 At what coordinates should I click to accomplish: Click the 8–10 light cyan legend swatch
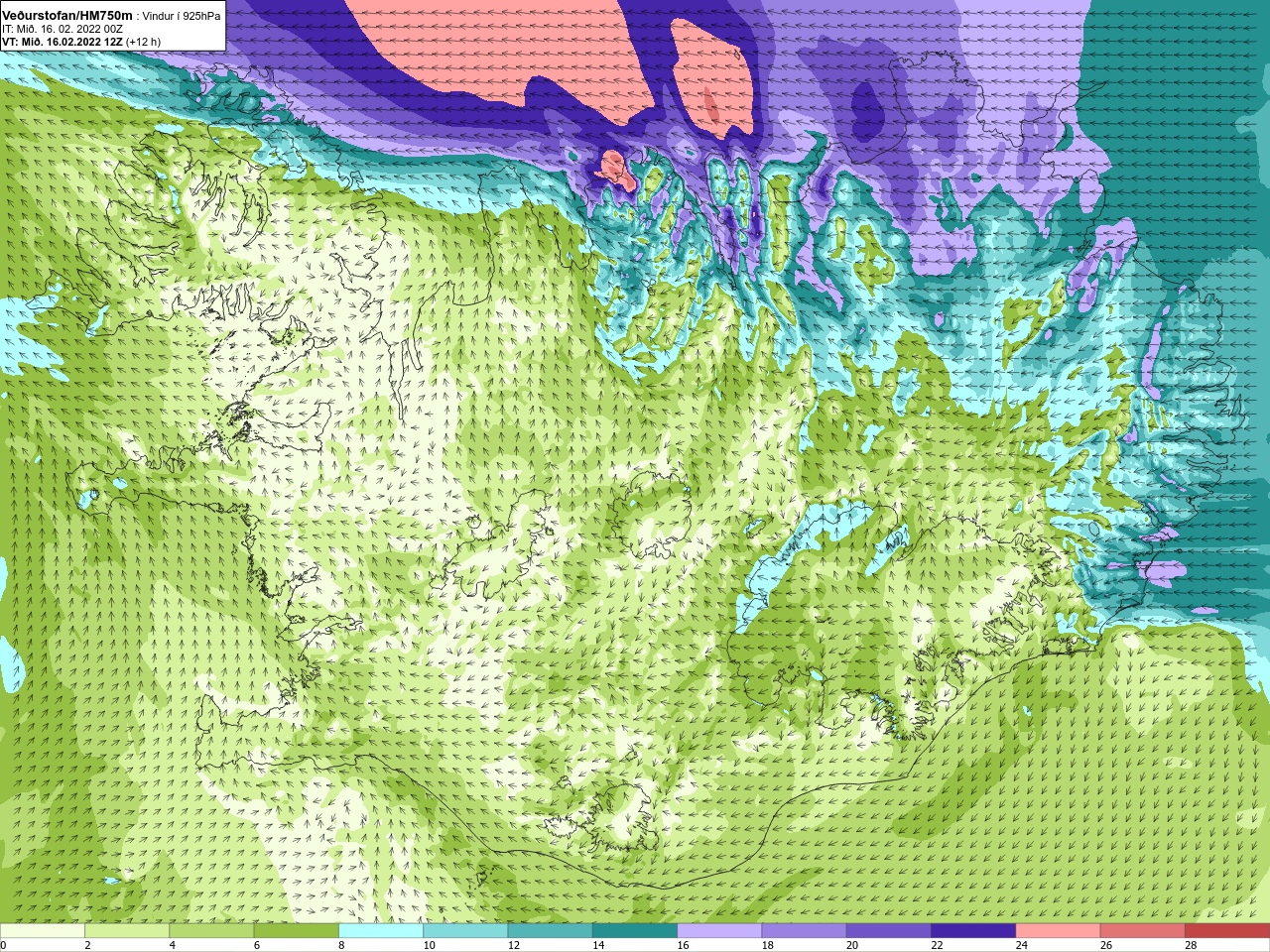(381, 931)
